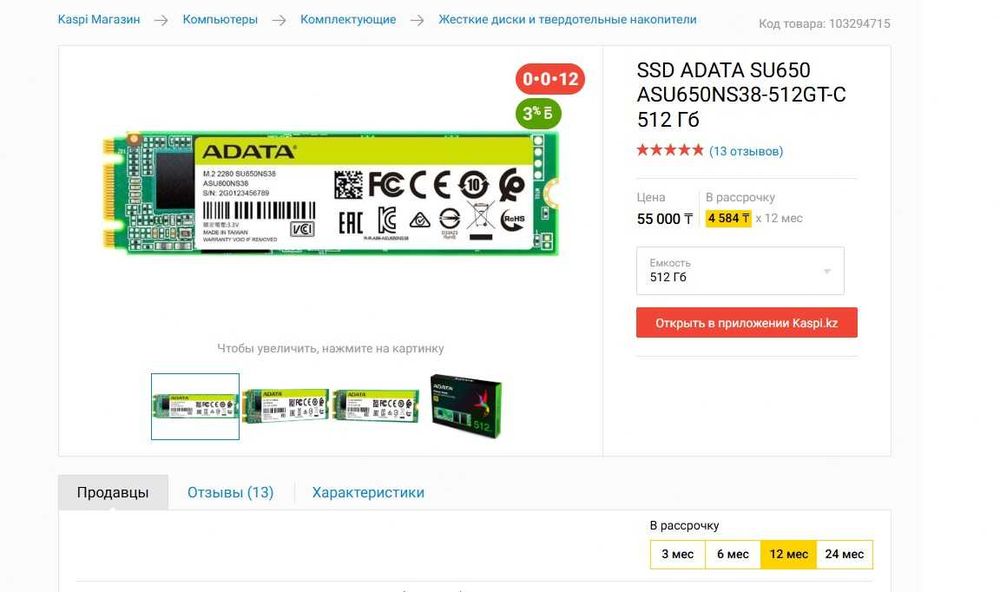Open Комплектующие breadcrumb link
The height and width of the screenshot is (592, 1000).
(x=348, y=19)
